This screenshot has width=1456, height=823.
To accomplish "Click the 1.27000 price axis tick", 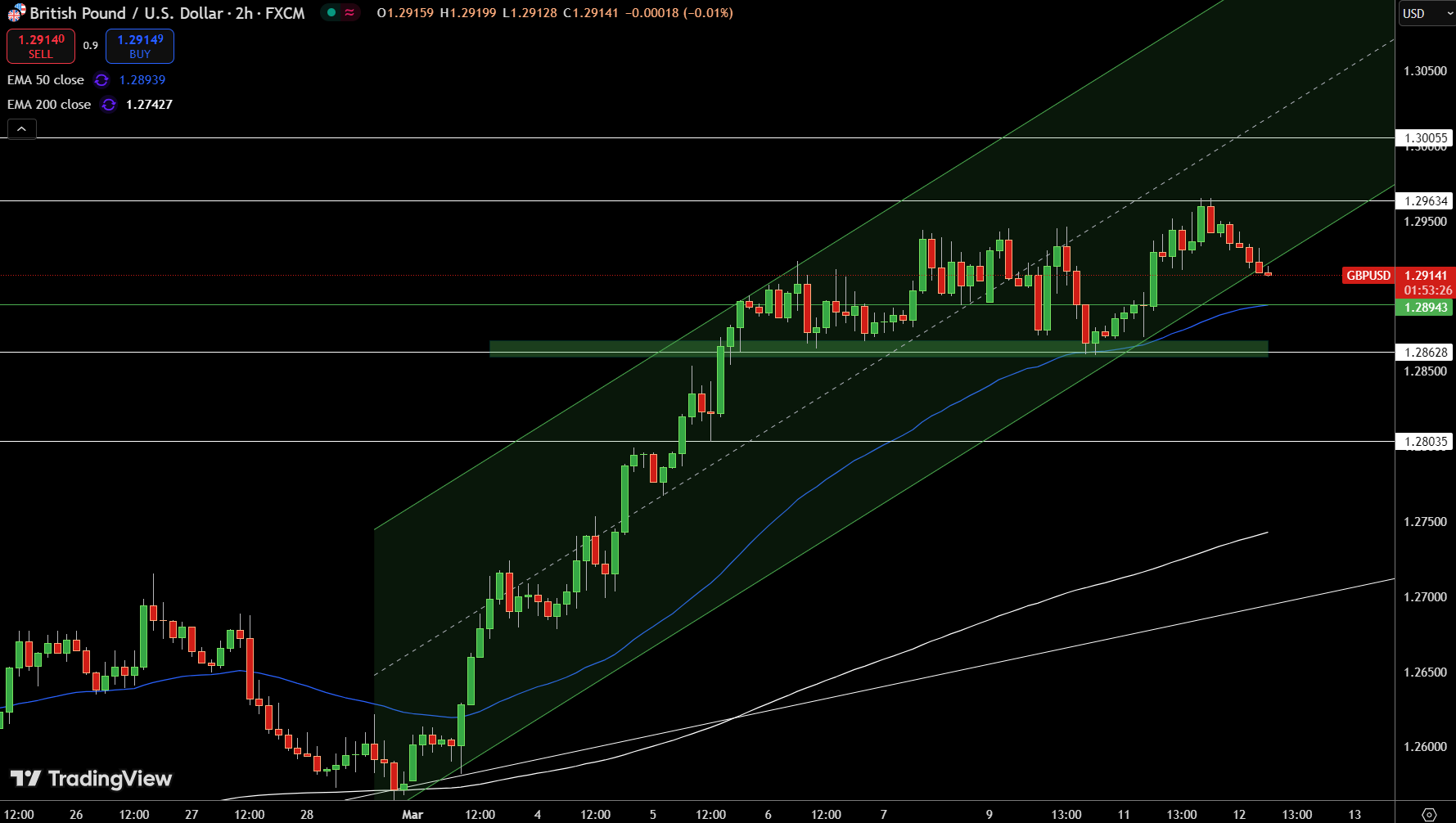I will pyautogui.click(x=1425, y=597).
